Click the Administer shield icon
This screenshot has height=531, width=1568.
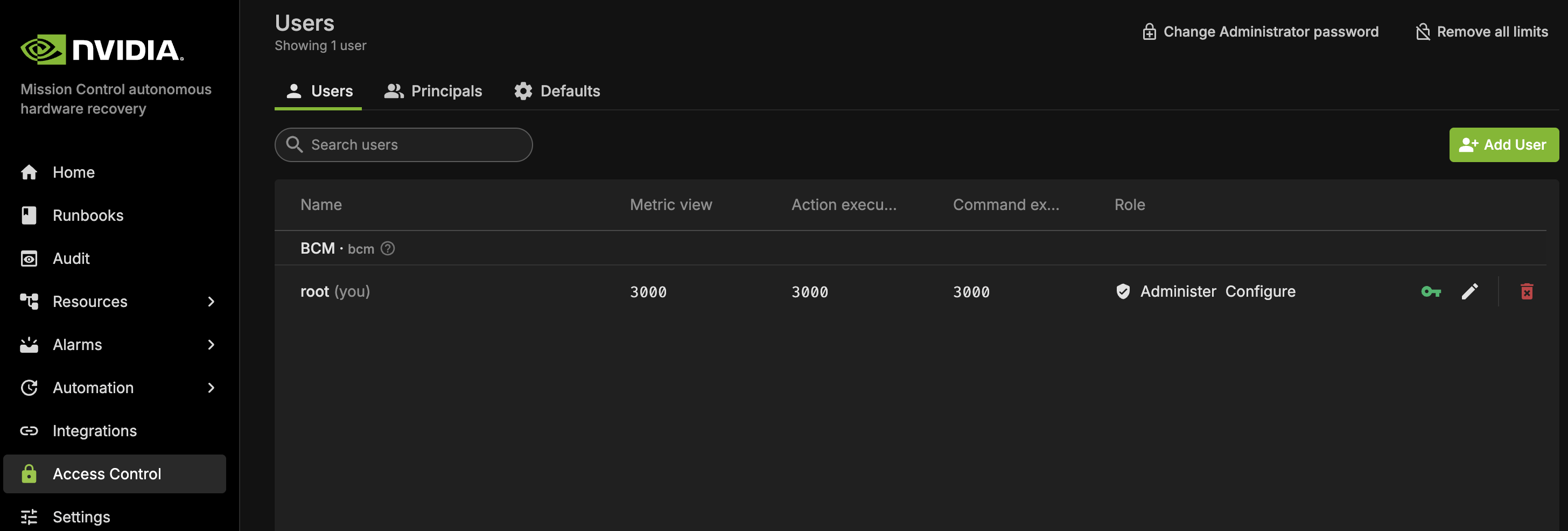pyautogui.click(x=1123, y=292)
